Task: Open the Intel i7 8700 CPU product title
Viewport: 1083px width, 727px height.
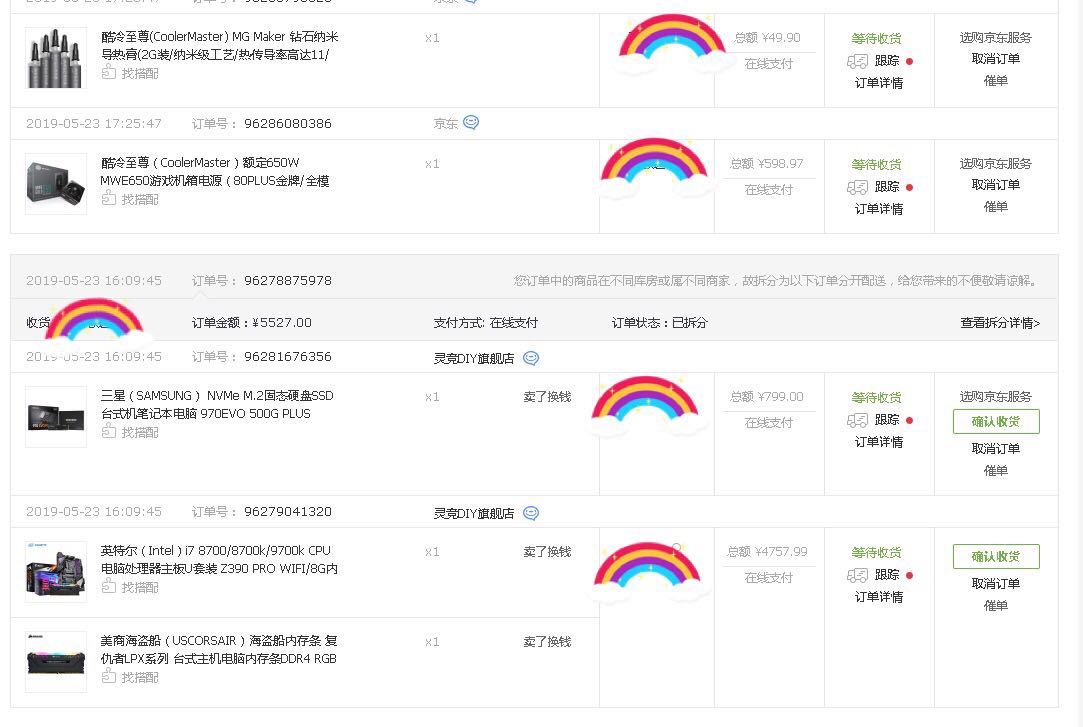Action: (x=219, y=560)
